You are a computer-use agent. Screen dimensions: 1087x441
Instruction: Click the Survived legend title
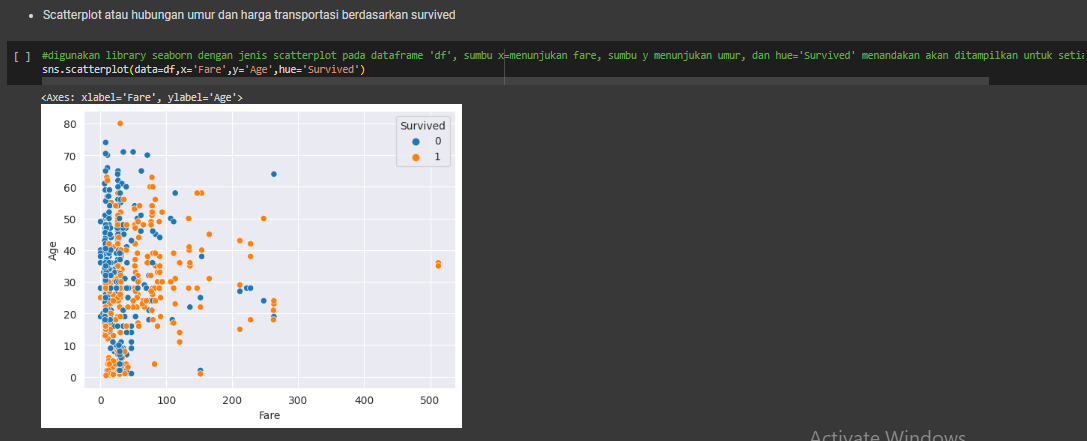422,126
